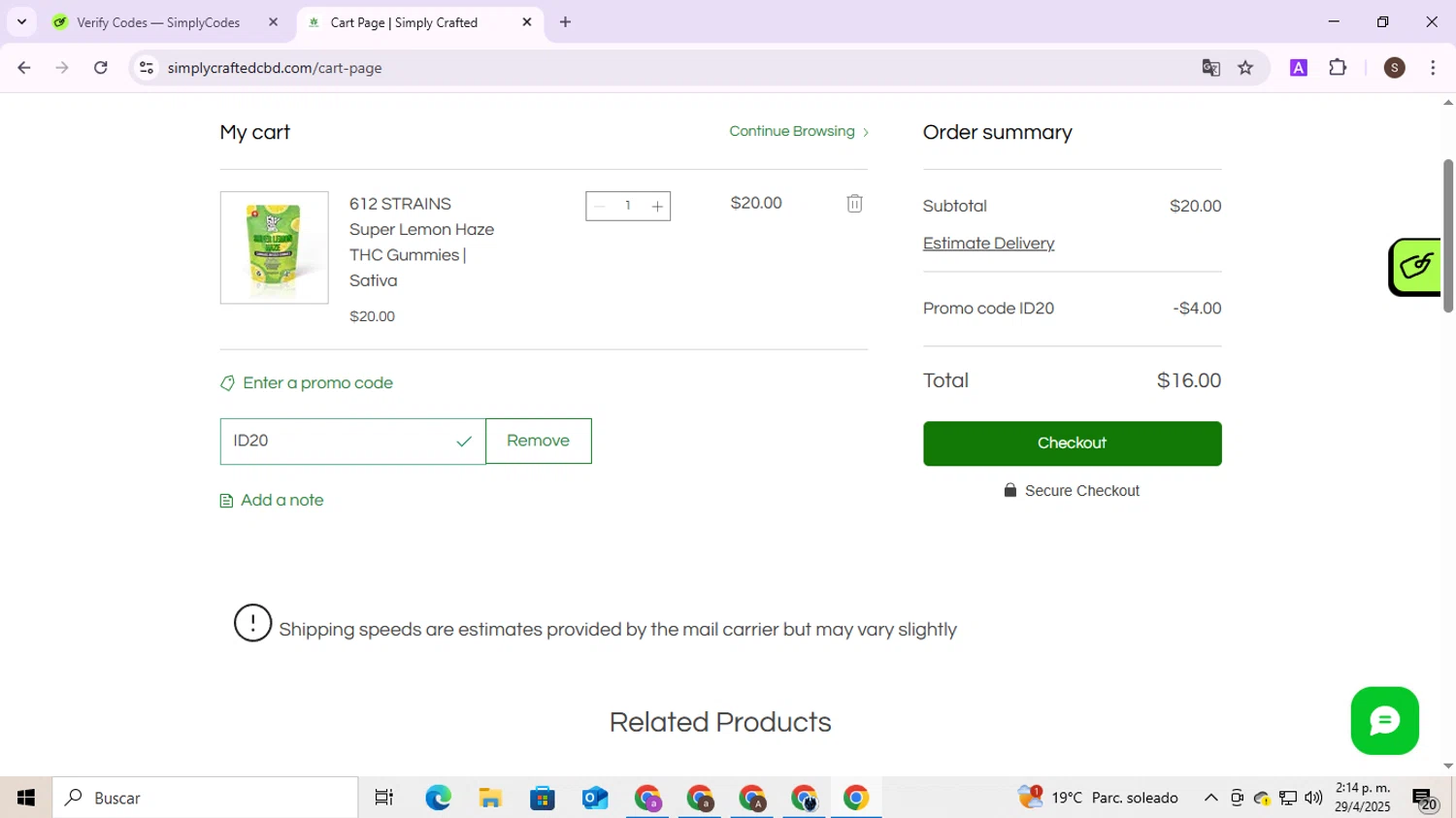
Task: Open the 612 STRAINS product title link
Action: tap(421, 243)
